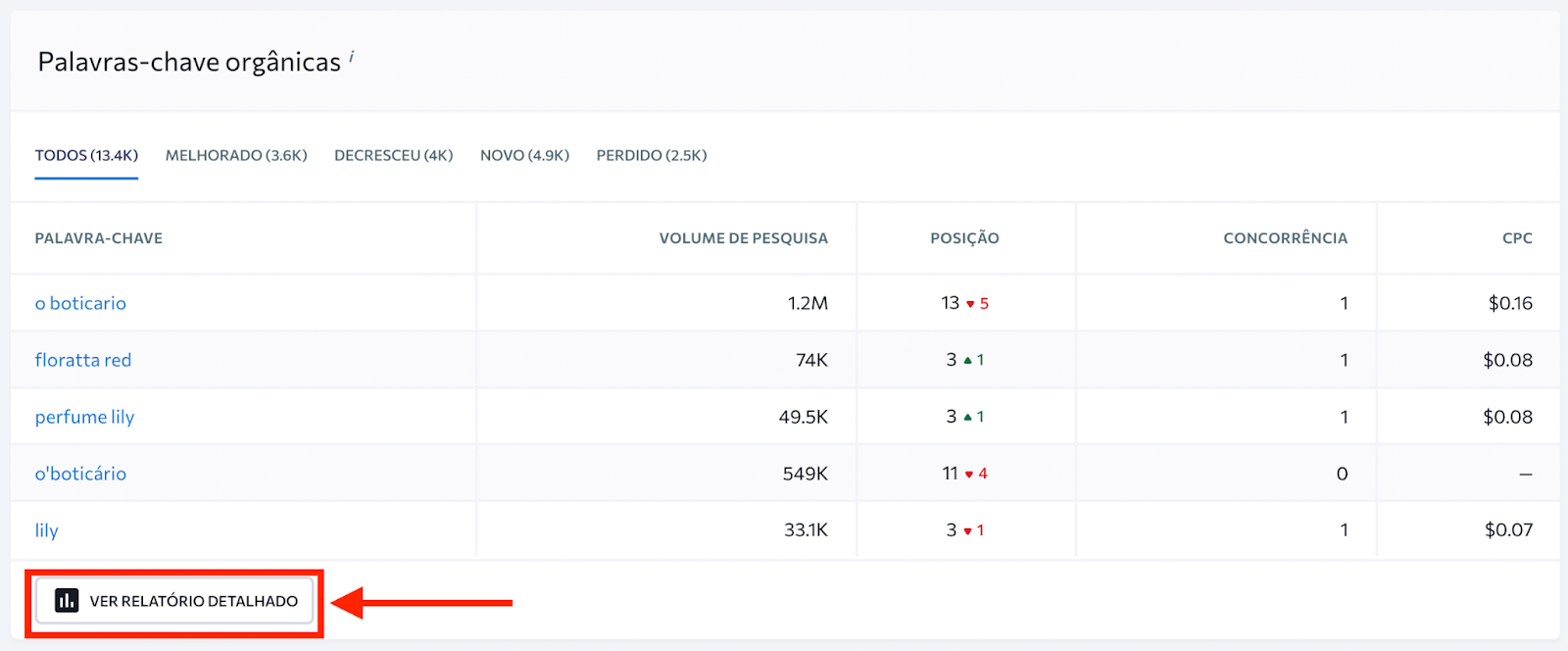This screenshot has height=651, width=1568.
Task: Click the $0.07 CPC value
Action: pos(1508,530)
